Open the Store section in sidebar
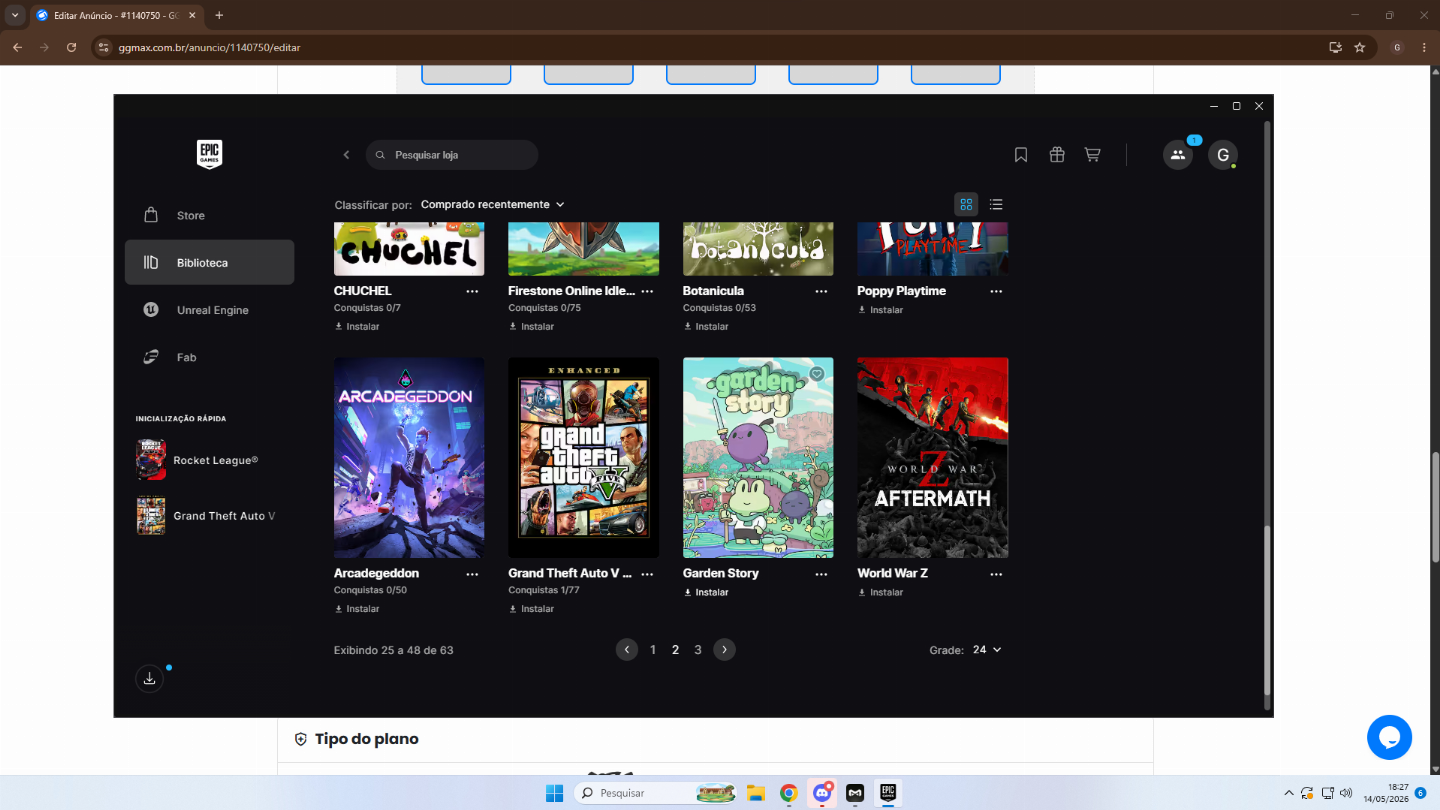The image size is (1440, 810). 209,215
